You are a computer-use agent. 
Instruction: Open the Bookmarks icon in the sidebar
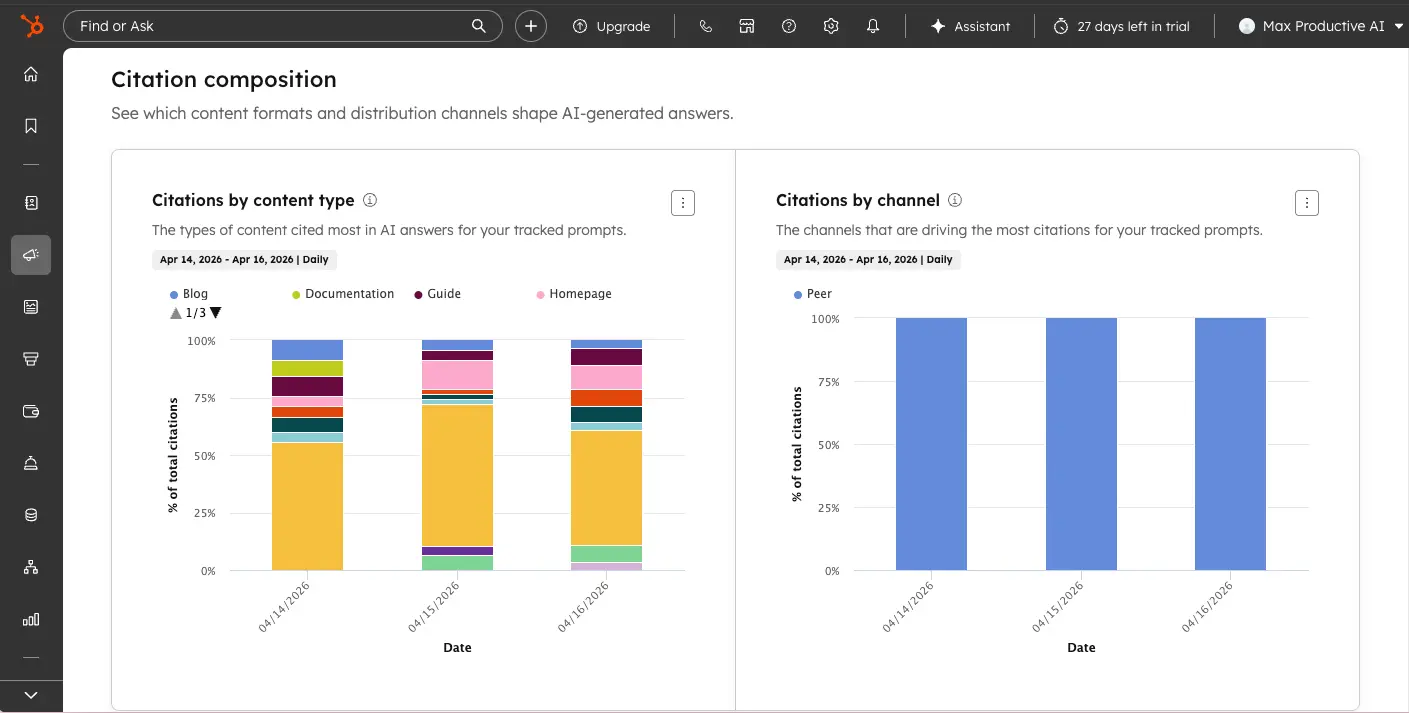pyautogui.click(x=30, y=126)
